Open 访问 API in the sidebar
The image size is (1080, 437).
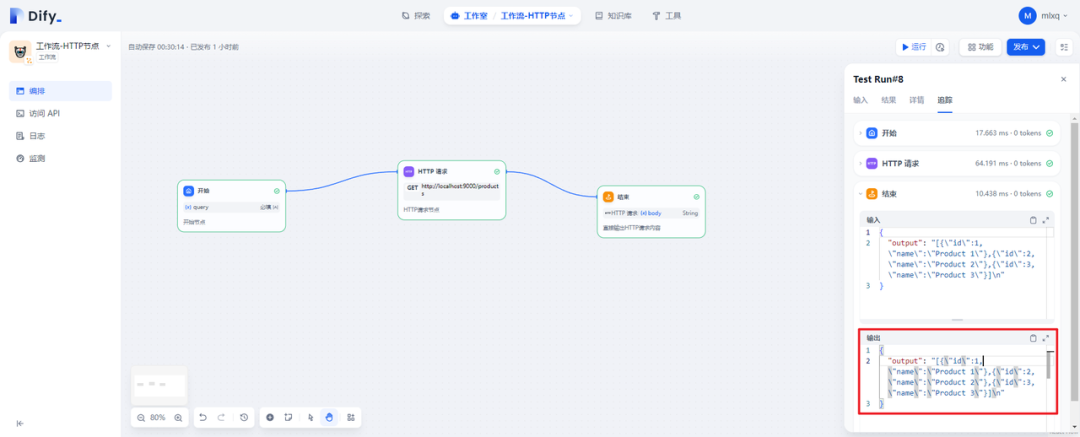point(61,113)
